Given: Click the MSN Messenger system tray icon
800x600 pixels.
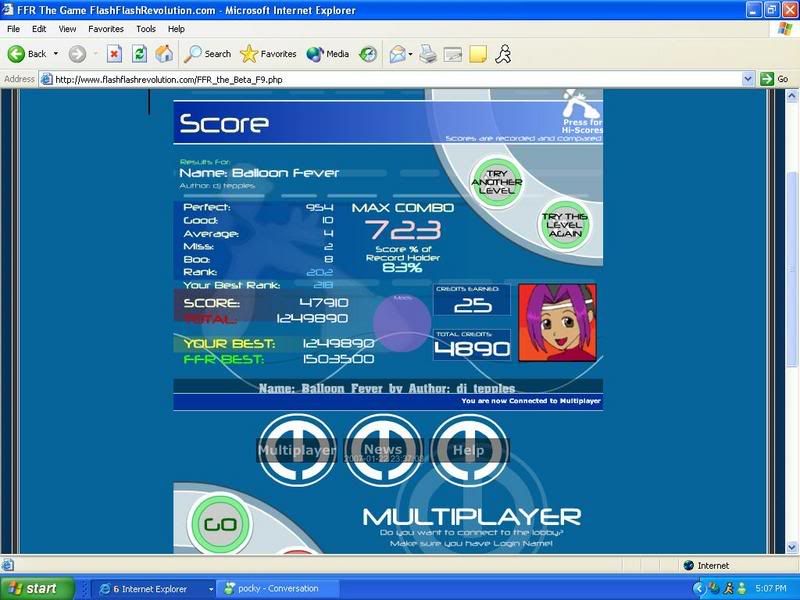Looking at the screenshot, I should tap(742, 589).
